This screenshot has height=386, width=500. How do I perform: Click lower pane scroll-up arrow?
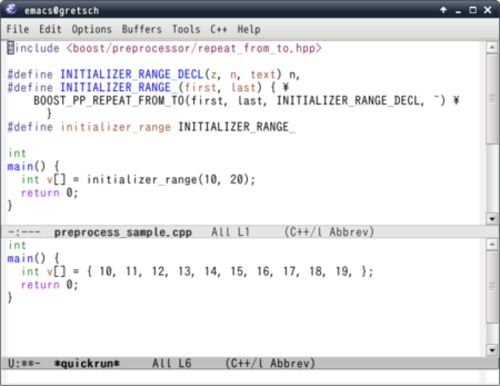[492, 244]
